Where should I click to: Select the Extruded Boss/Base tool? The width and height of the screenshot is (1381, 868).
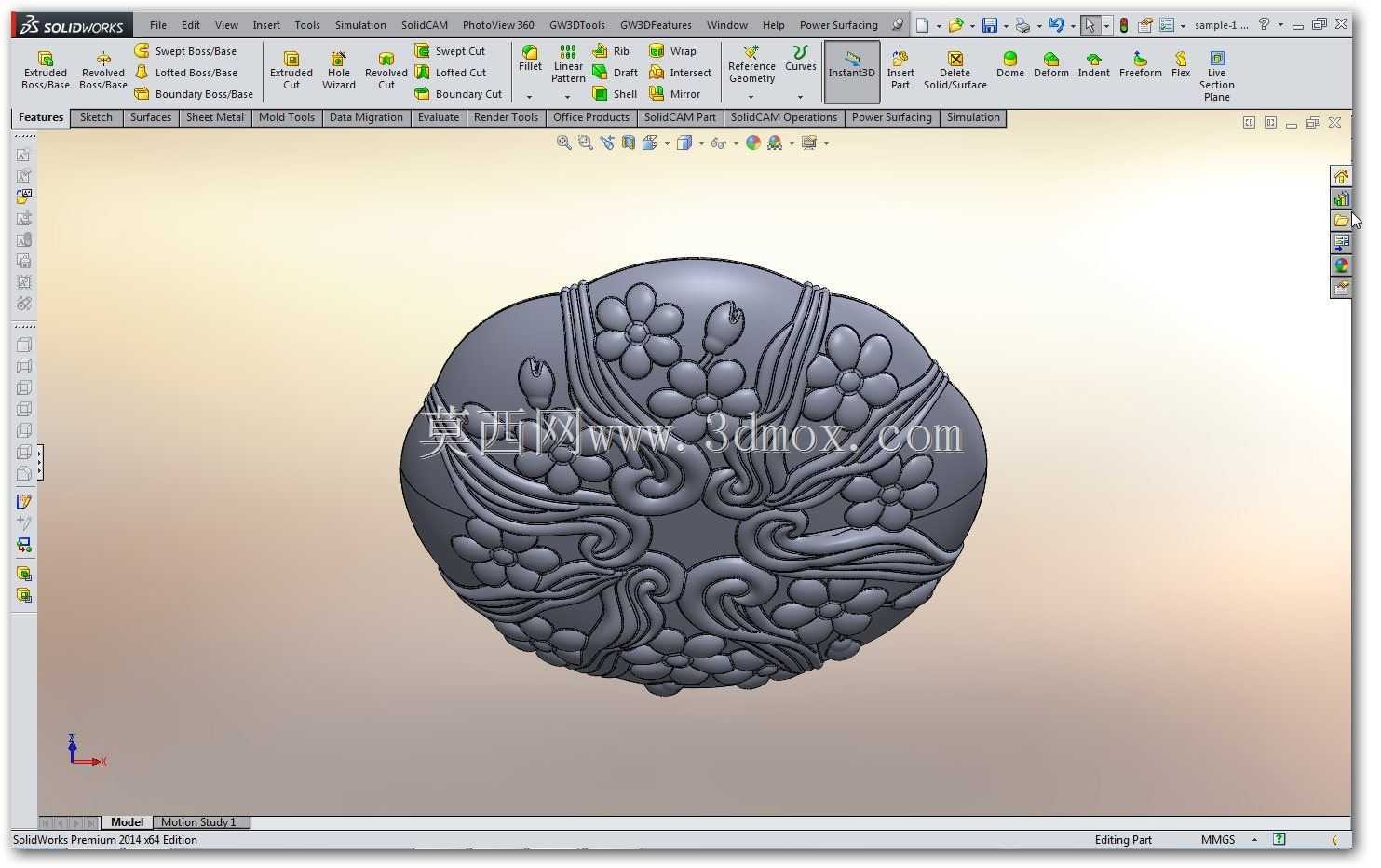[x=45, y=70]
